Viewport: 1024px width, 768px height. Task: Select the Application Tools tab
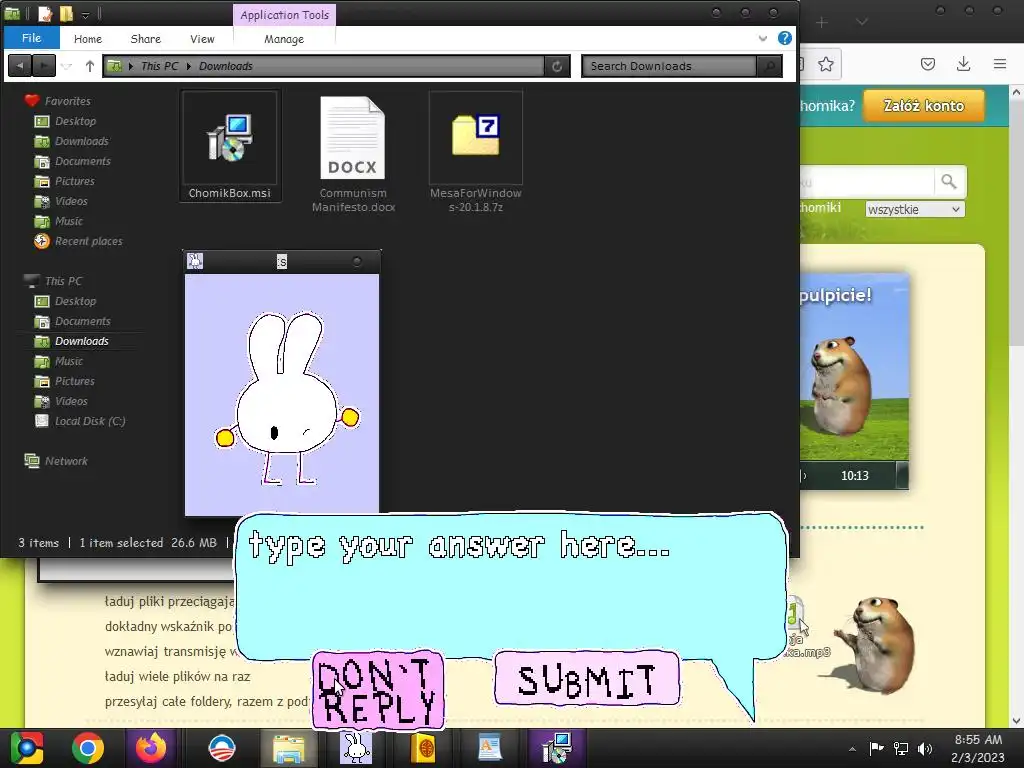(284, 15)
